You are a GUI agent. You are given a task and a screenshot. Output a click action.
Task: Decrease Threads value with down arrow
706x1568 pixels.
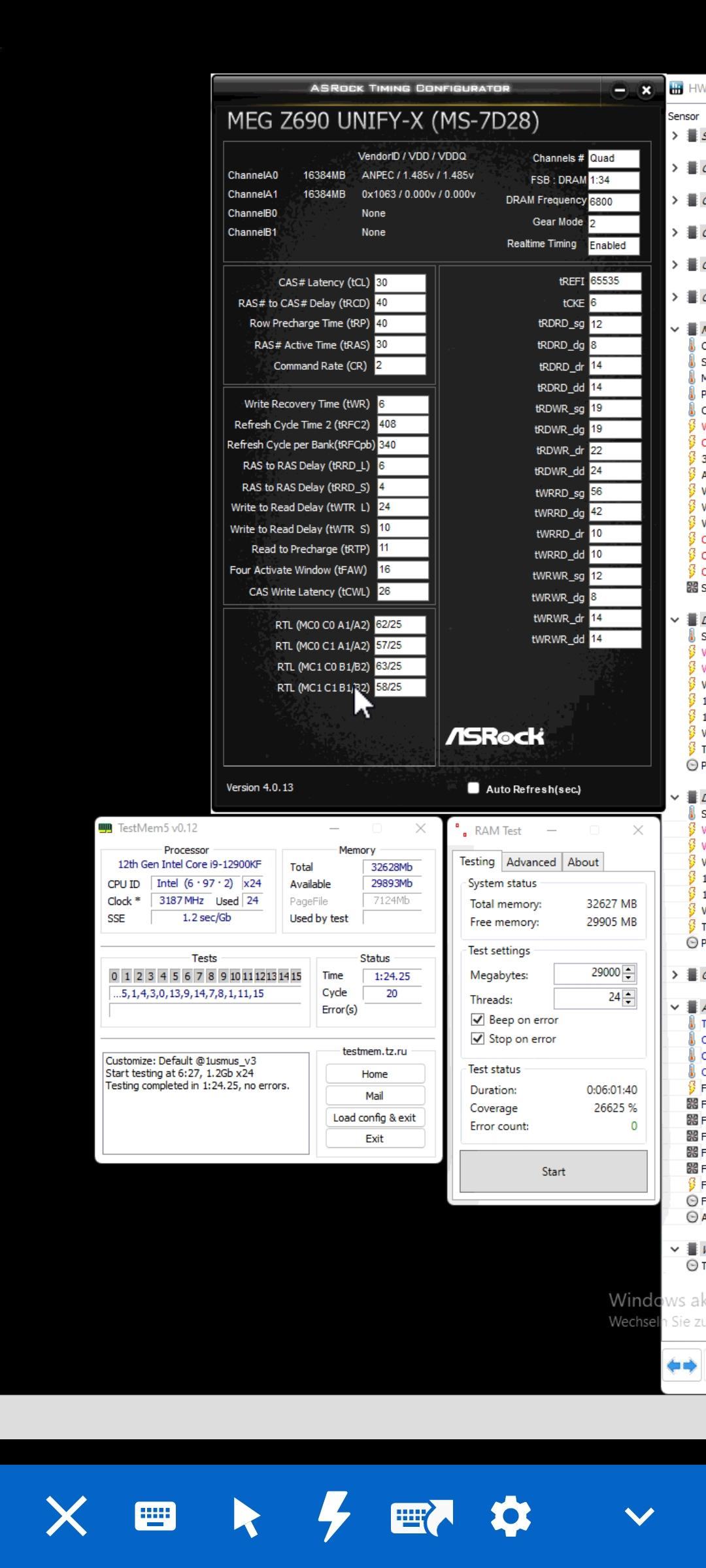pos(629,1002)
